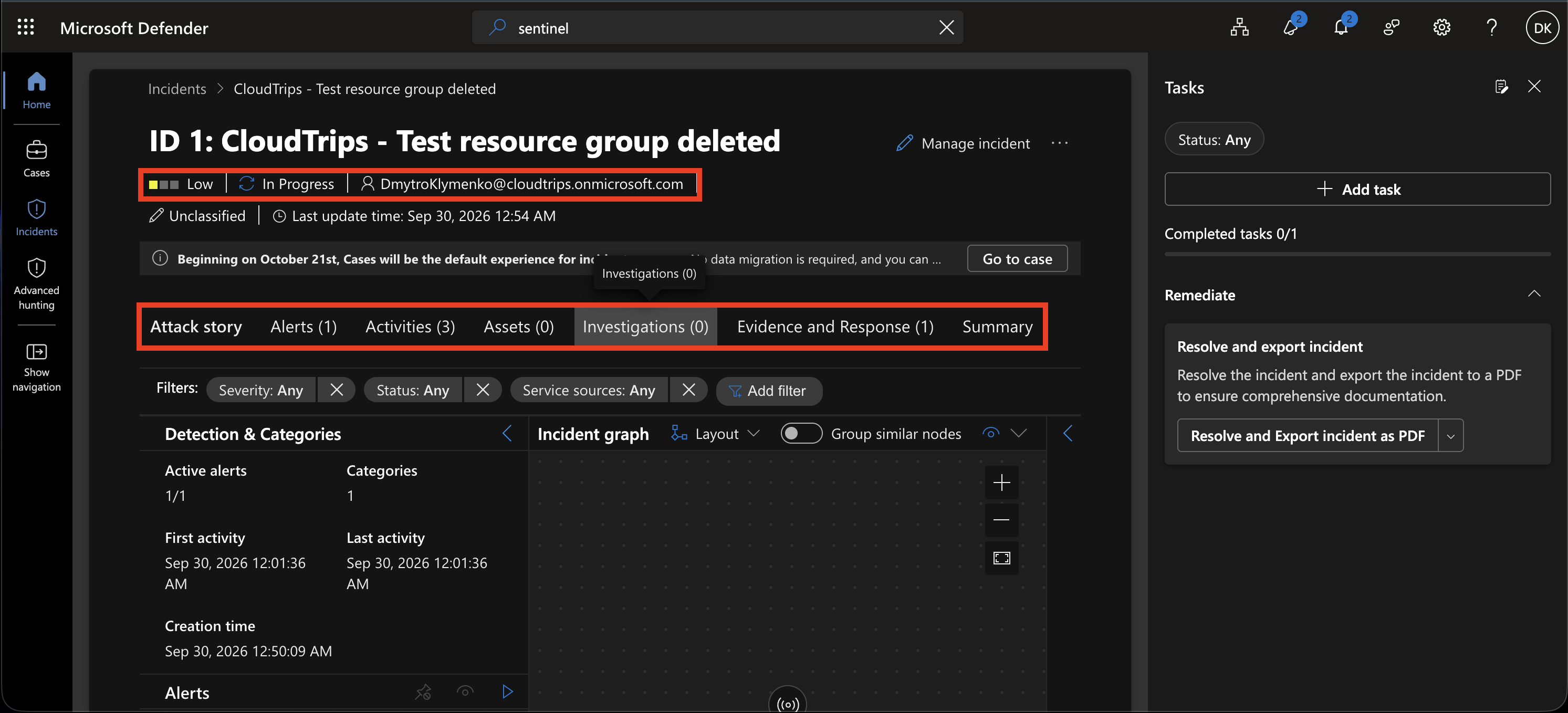The height and width of the screenshot is (713, 1568).
Task: Click the Completed tasks progress bar
Action: (x=1357, y=254)
